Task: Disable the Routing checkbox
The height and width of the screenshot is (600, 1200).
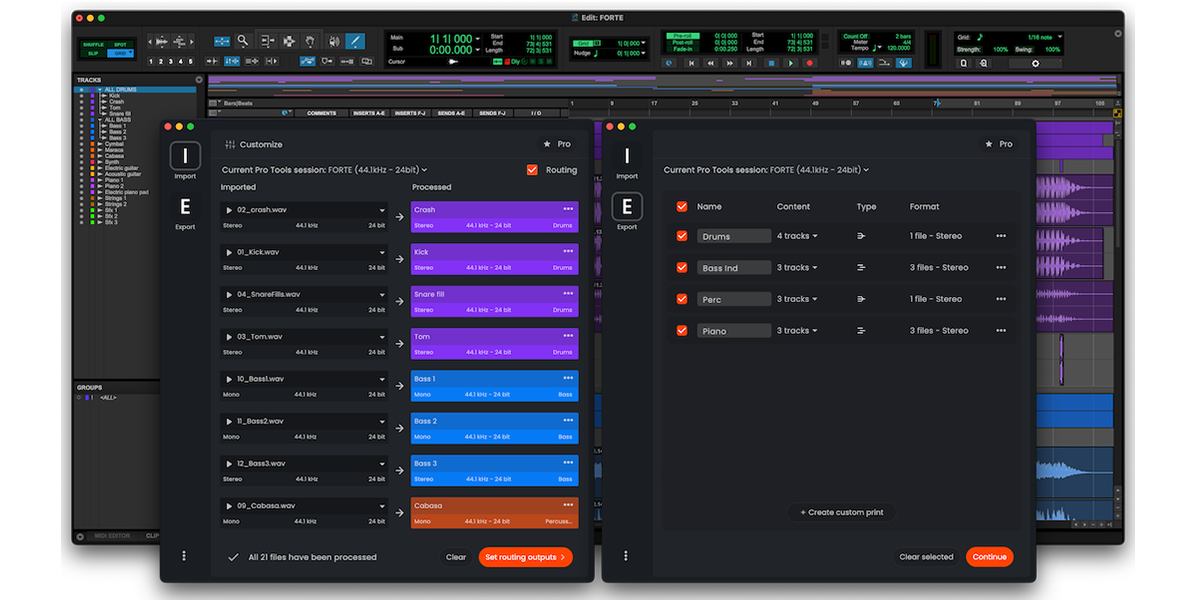Action: (x=532, y=170)
